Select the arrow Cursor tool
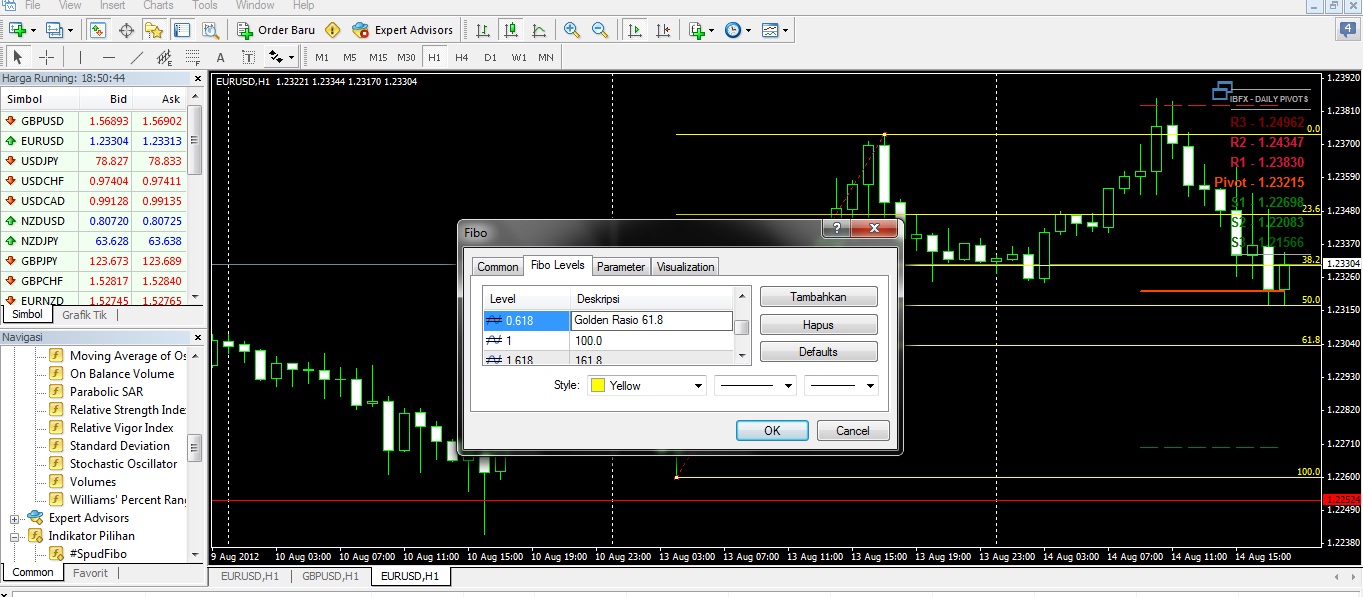The image size is (1363, 597). coord(18,57)
